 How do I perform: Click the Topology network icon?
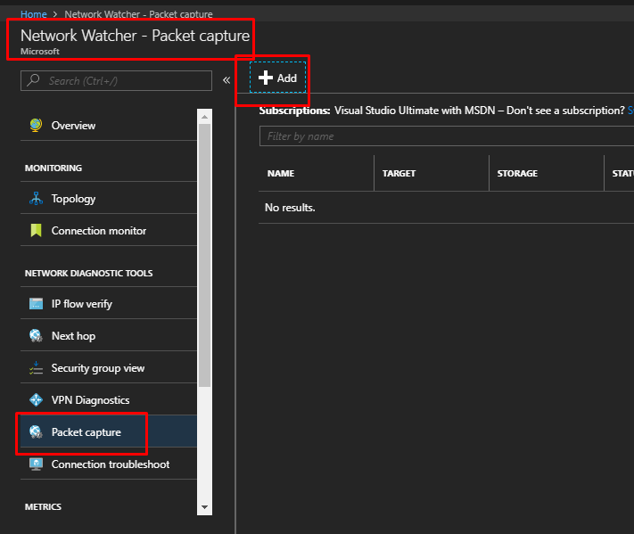tap(36, 199)
